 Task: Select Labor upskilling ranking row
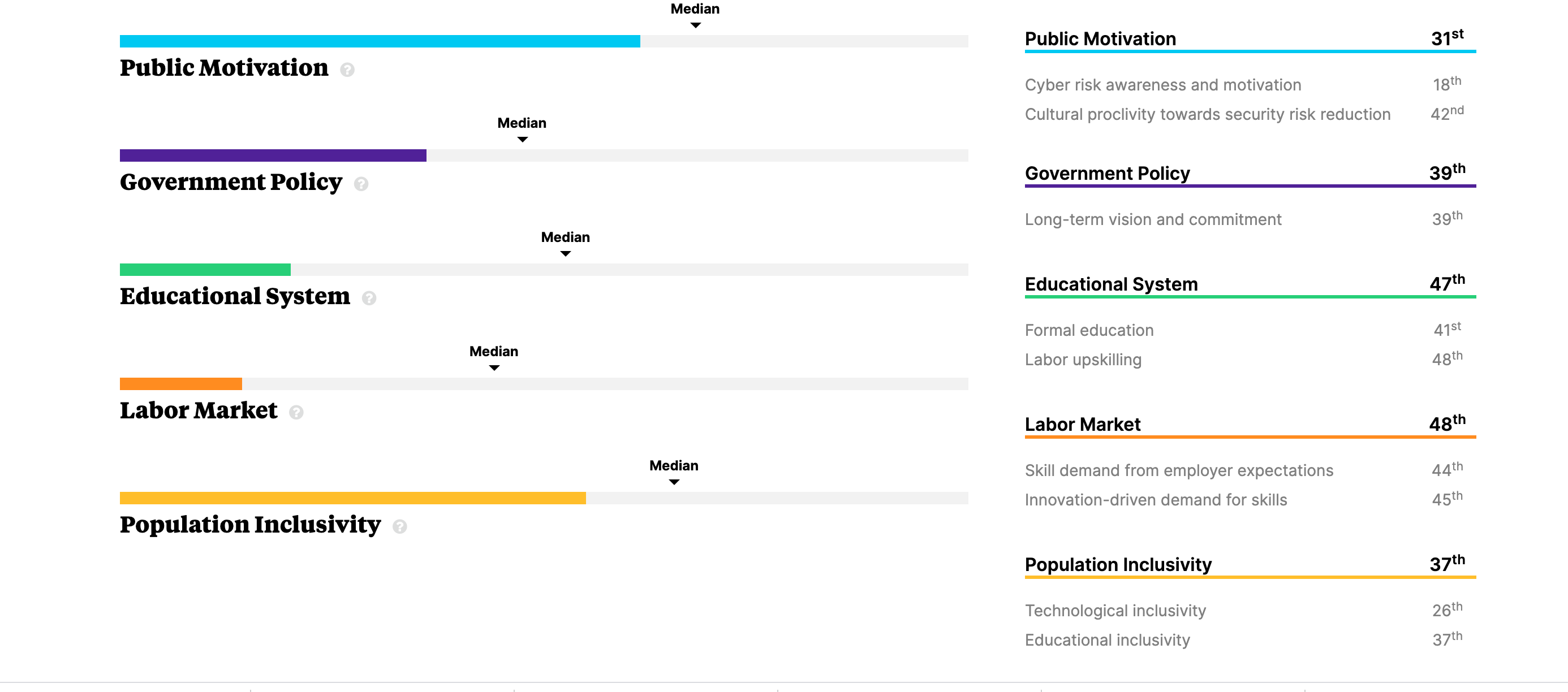(x=1083, y=360)
